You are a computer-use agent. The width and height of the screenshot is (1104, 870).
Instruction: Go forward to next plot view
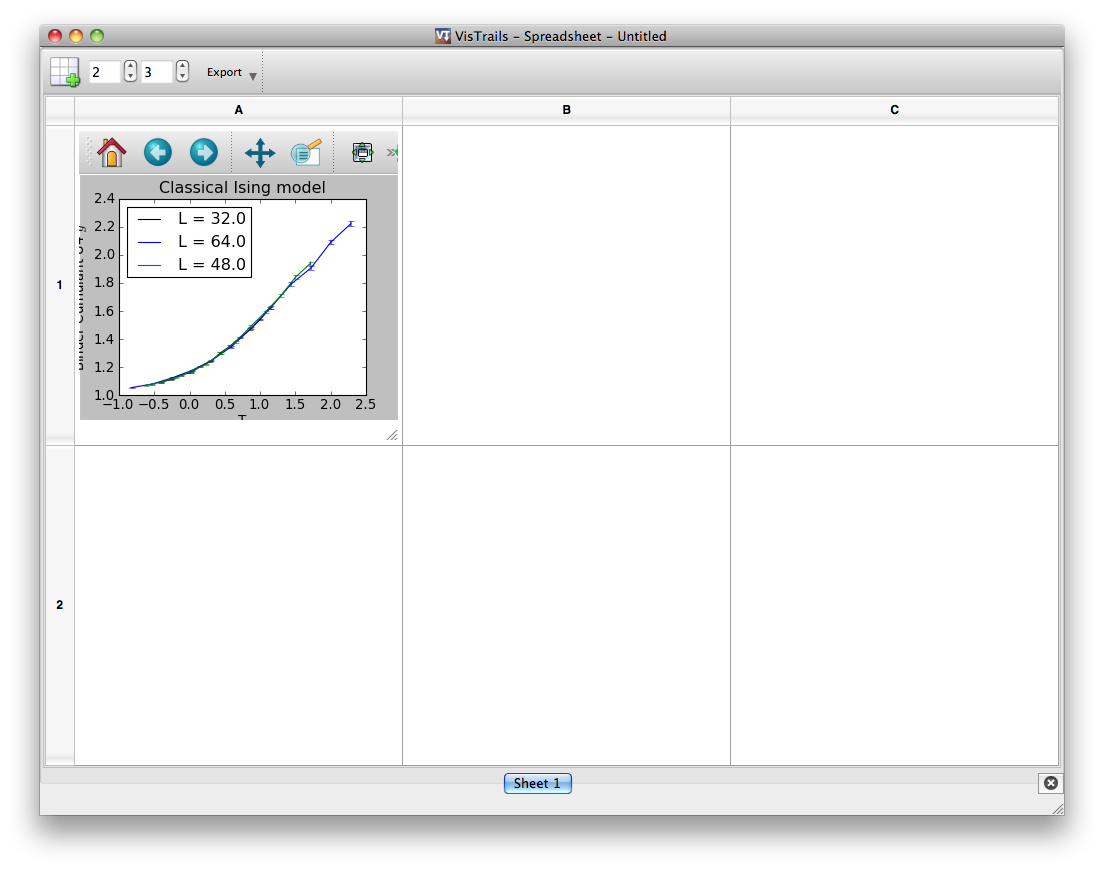tap(204, 153)
